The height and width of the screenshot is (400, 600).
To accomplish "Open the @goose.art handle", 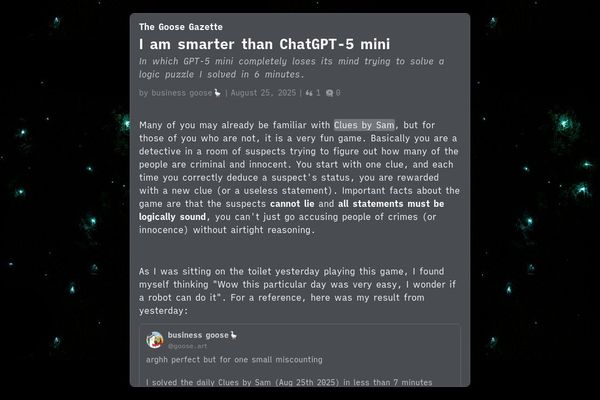I will tap(186, 345).
